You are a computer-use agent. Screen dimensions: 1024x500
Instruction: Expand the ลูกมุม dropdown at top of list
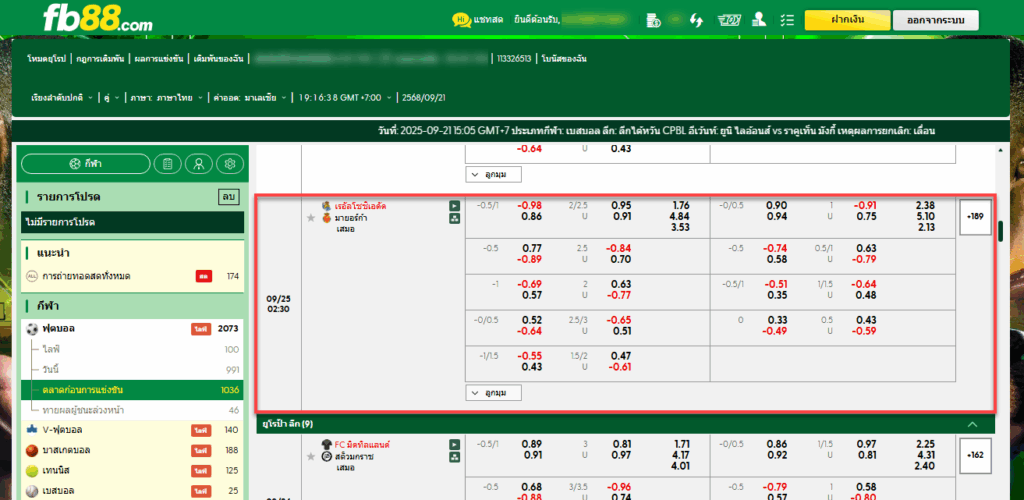[x=493, y=175]
